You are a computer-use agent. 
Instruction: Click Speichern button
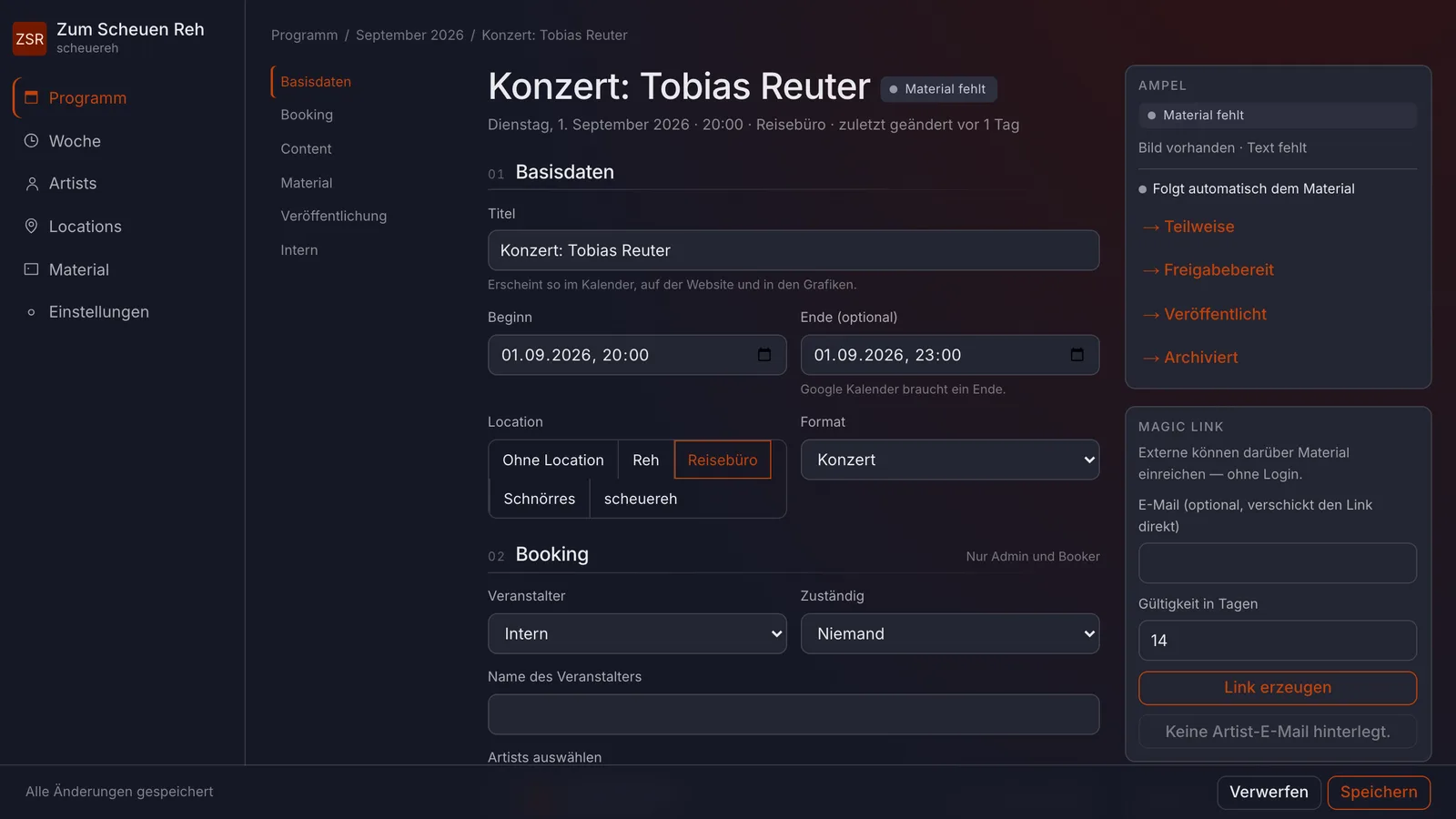[1379, 793]
